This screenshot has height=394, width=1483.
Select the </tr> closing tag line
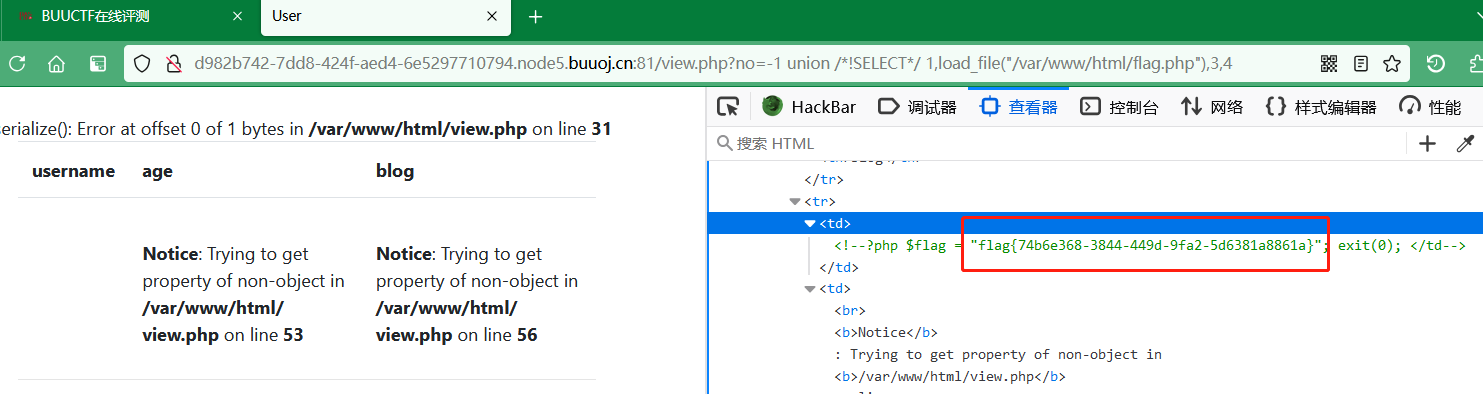point(824,180)
